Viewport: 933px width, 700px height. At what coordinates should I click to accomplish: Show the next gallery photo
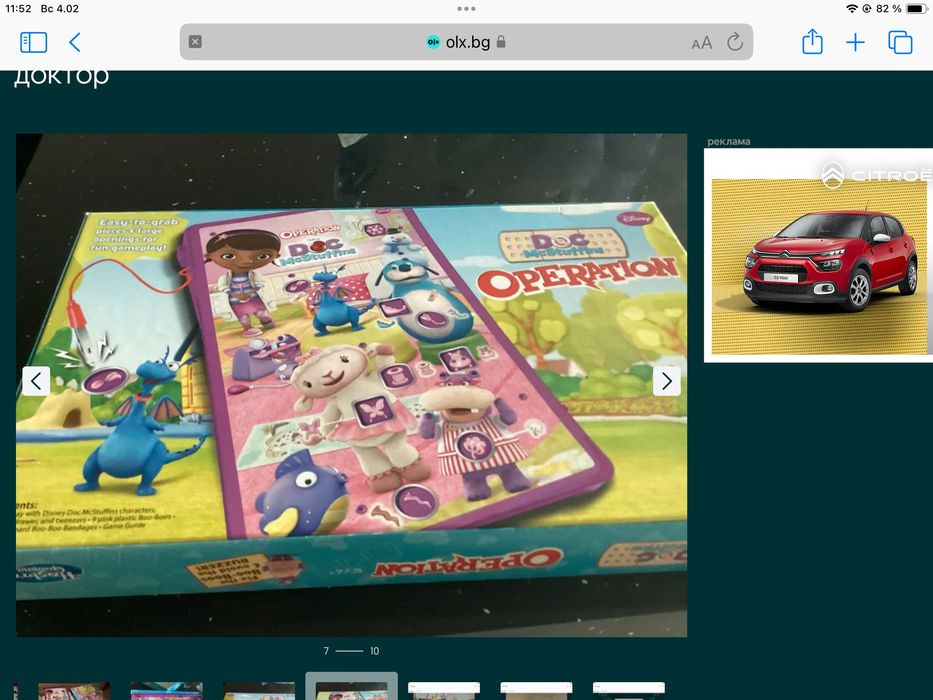[666, 381]
